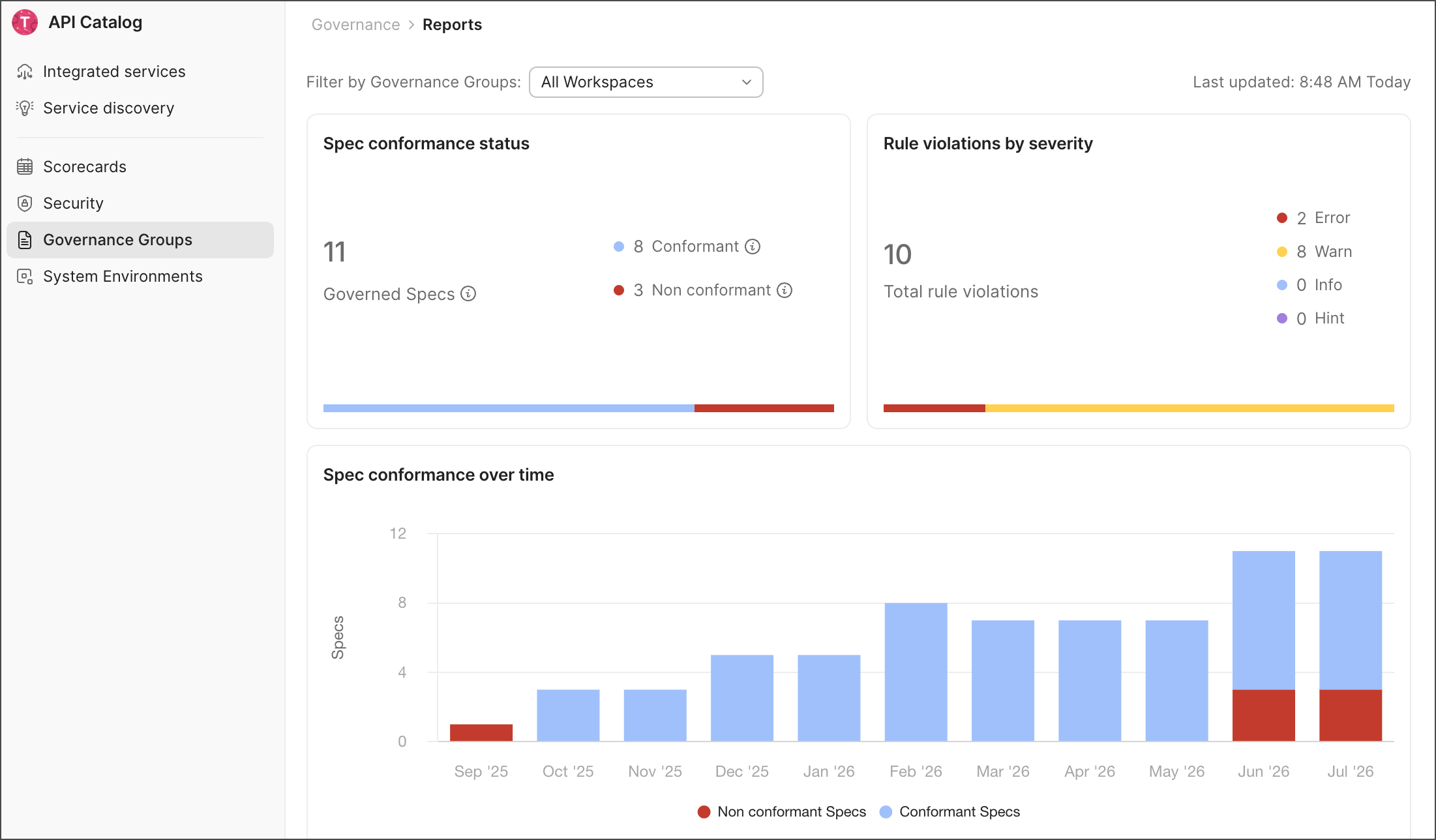Click the Jun '26 blue conformant bar segment
Viewport: 1436px width, 840px height.
1264,620
